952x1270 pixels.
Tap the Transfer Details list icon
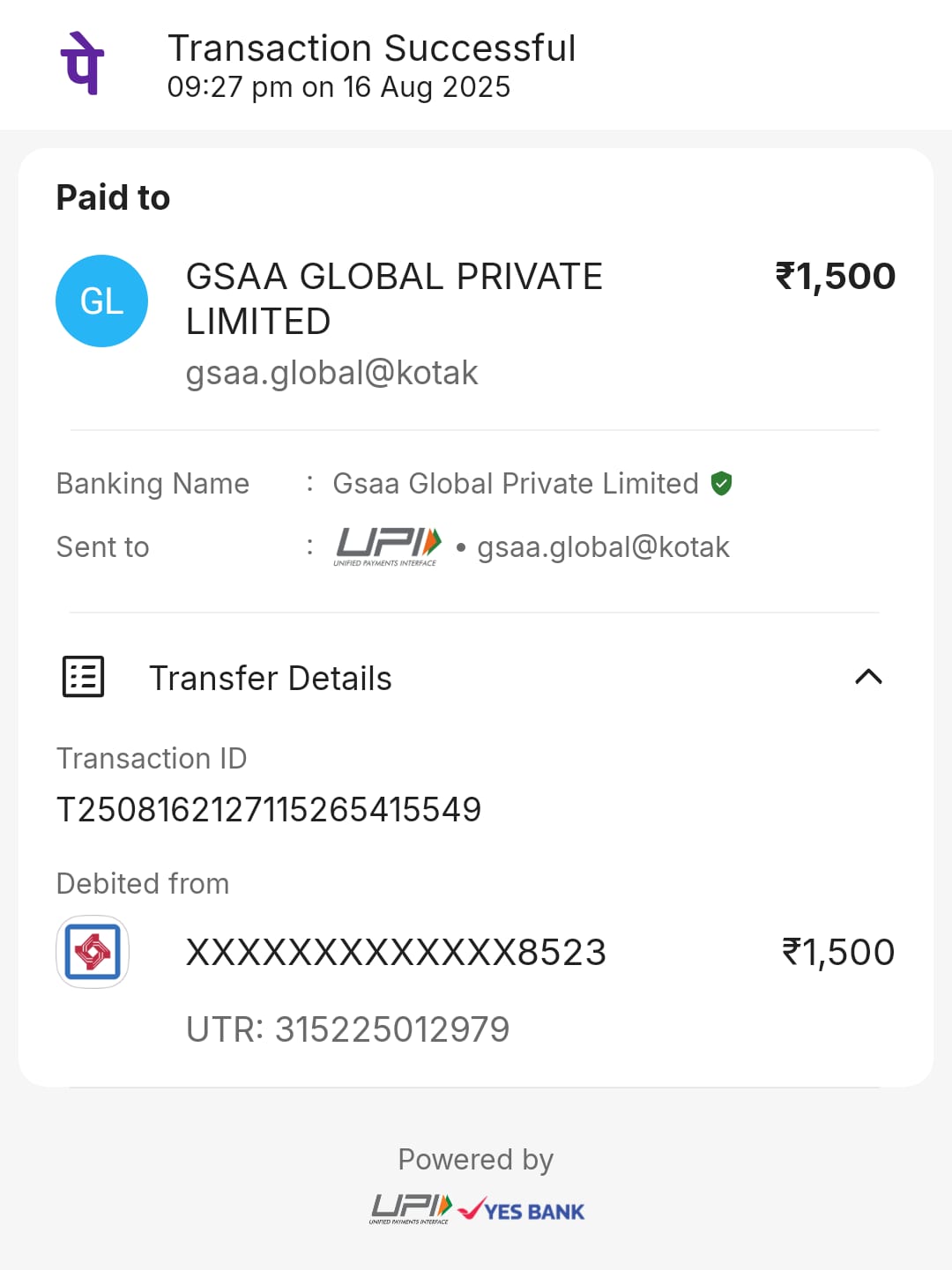84,677
